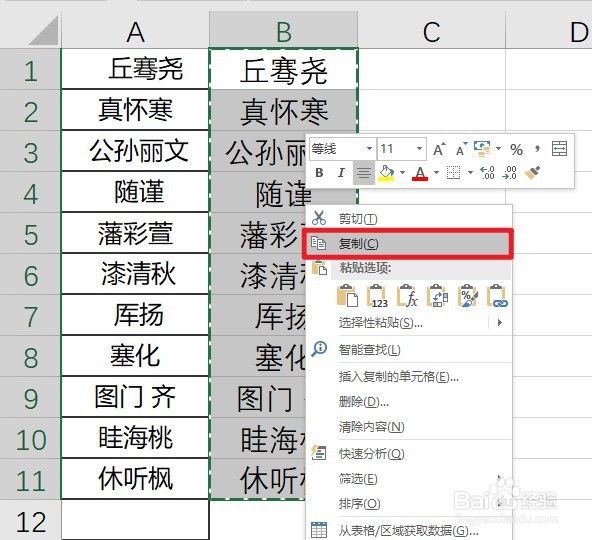Image resolution: width=592 pixels, height=540 pixels.
Task: Select cell A6 containing 漆清秋
Action: click(x=135, y=274)
